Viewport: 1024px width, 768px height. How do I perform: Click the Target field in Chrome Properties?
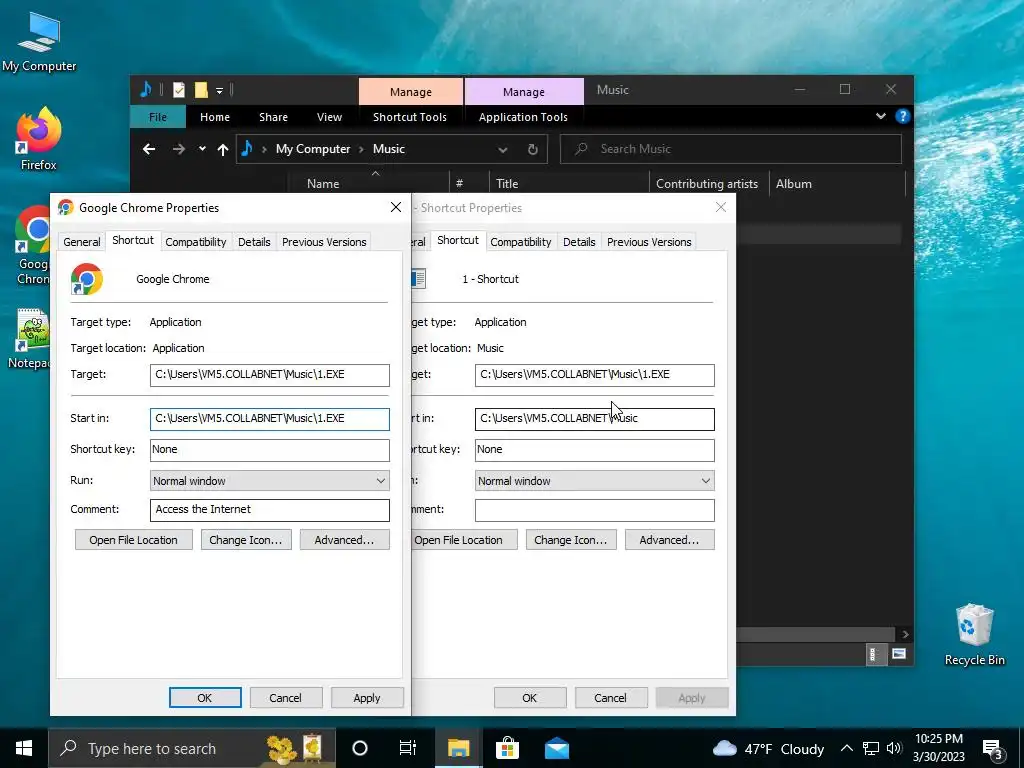coord(270,375)
